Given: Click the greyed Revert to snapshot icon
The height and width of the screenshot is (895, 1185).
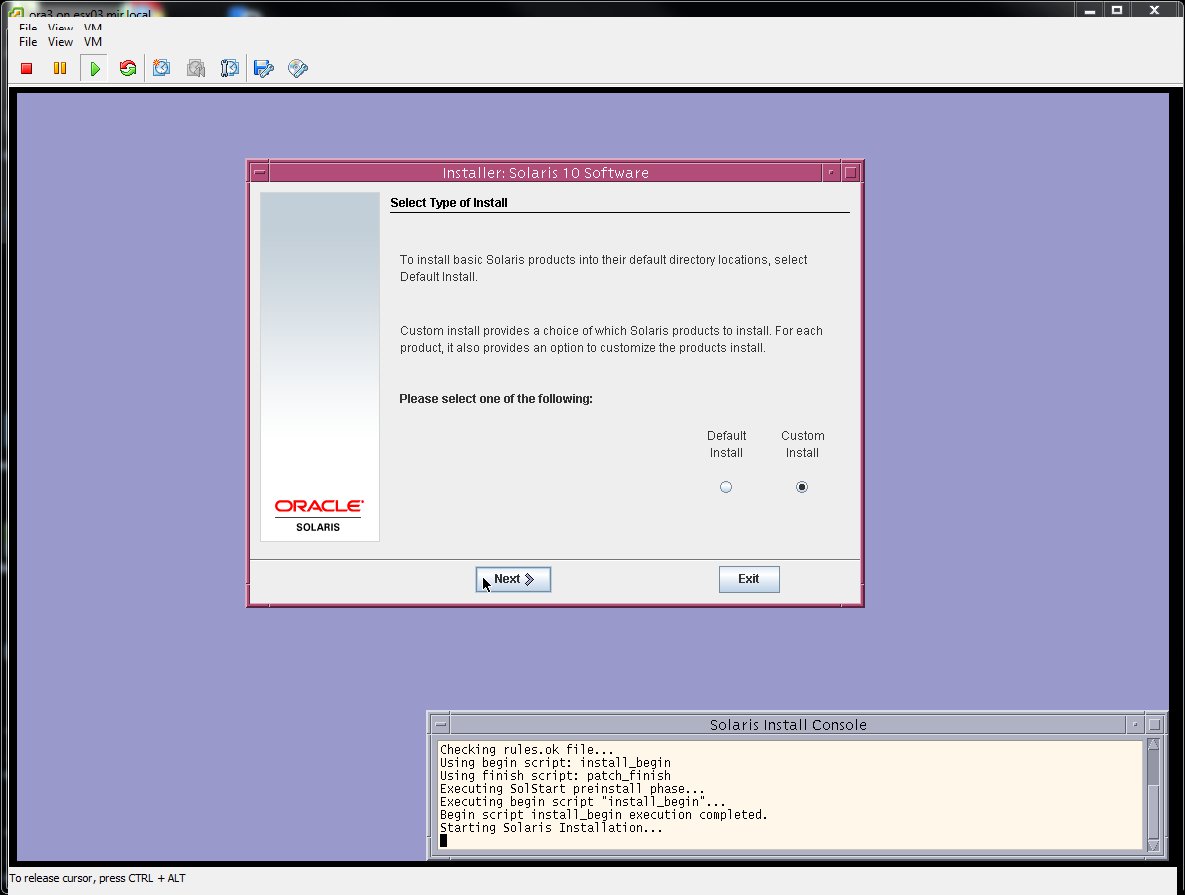Looking at the screenshot, I should point(196,69).
